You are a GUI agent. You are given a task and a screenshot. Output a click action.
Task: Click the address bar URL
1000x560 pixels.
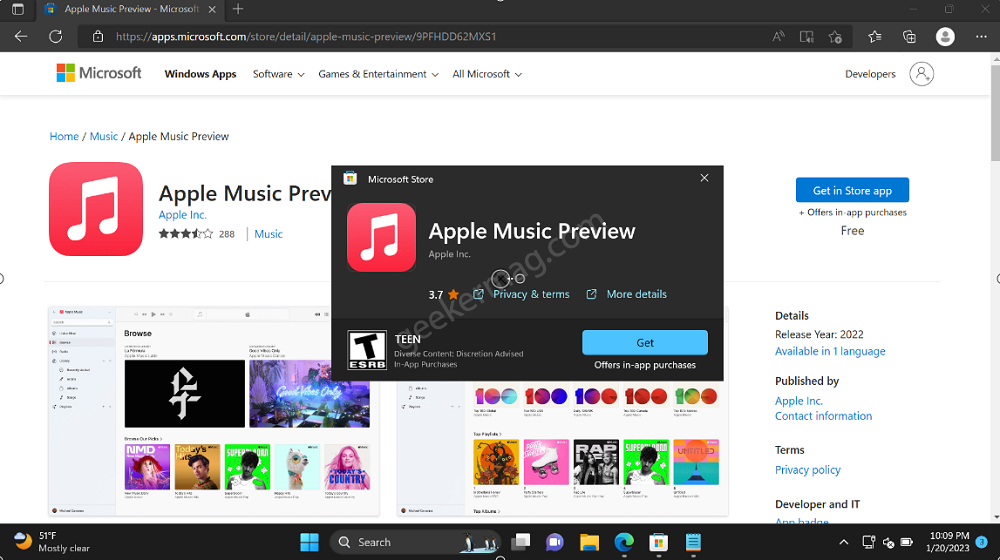click(305, 36)
